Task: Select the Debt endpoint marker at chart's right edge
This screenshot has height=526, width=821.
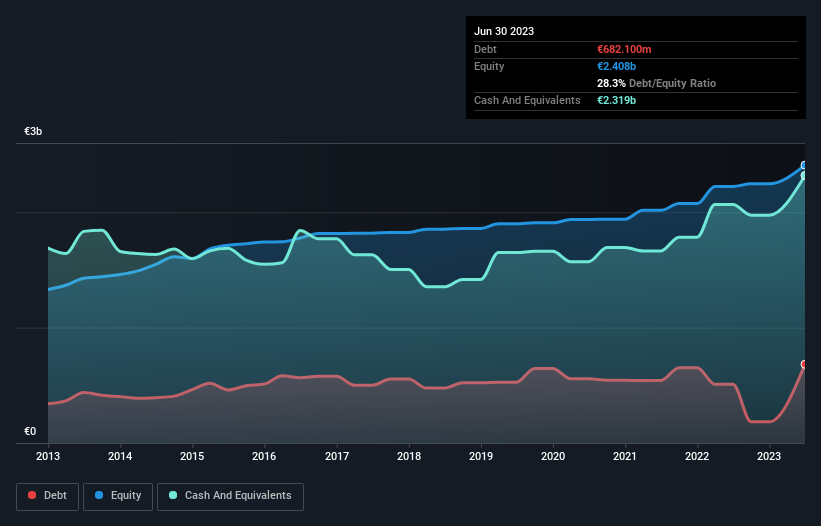Action: 804,364
